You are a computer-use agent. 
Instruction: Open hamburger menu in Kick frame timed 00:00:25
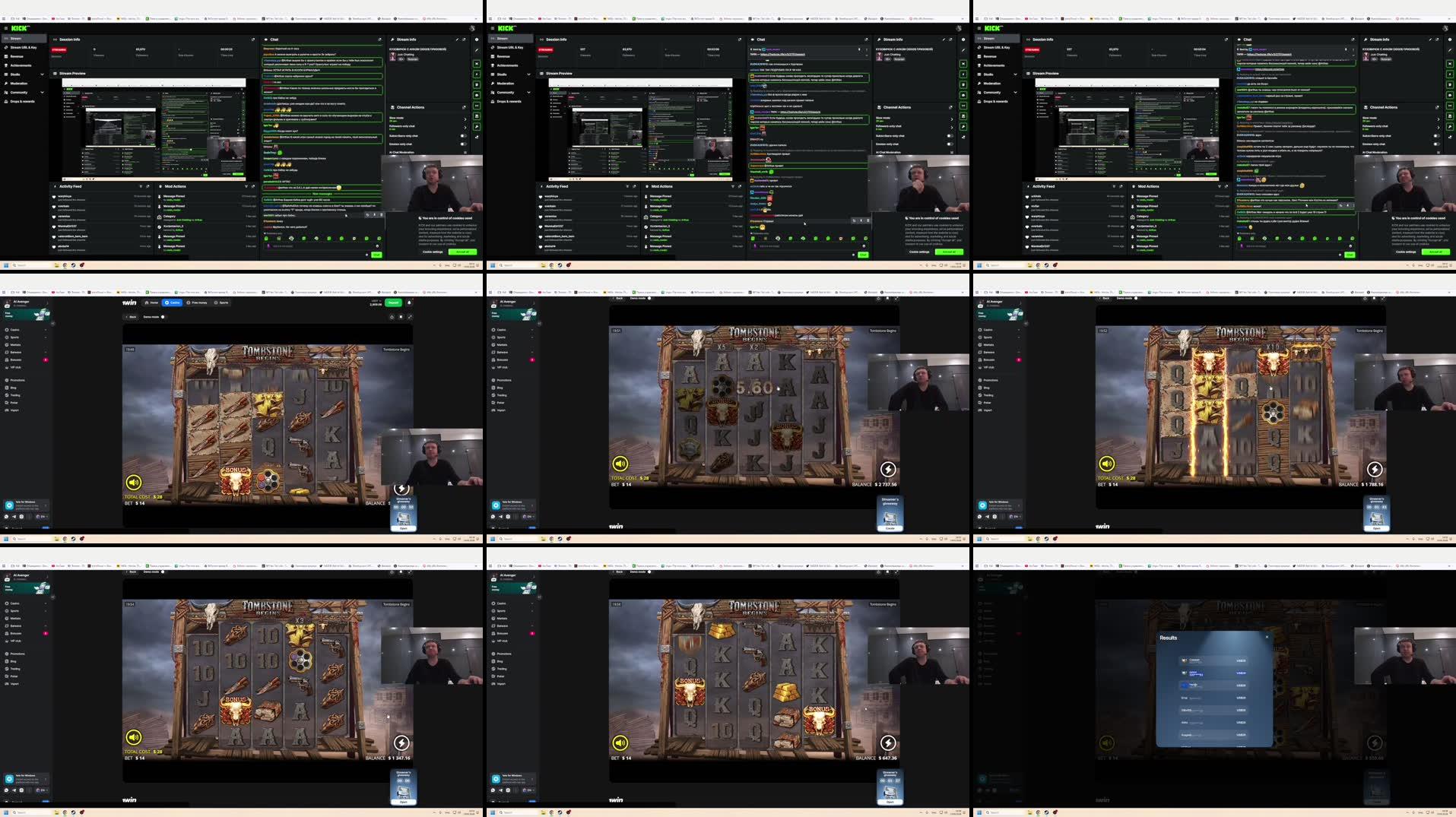[5, 28]
